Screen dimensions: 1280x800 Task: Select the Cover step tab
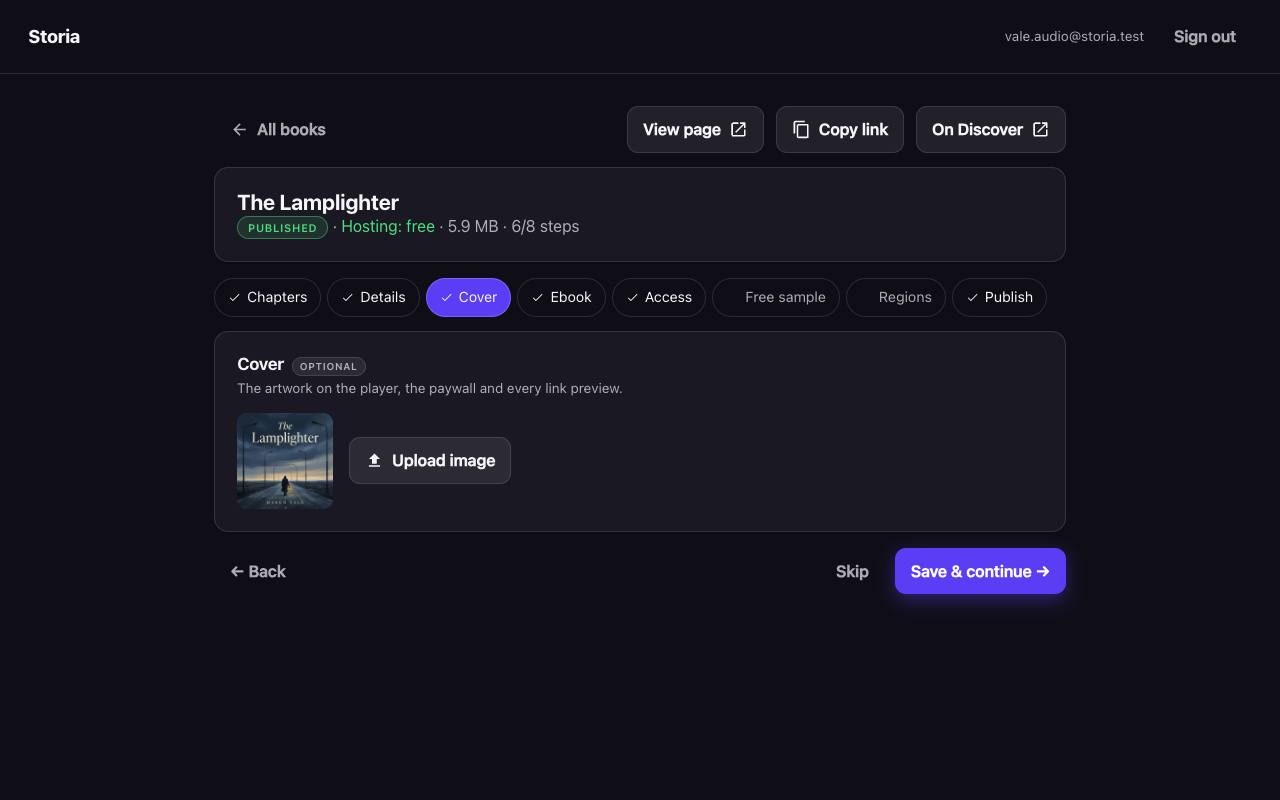[468, 297]
